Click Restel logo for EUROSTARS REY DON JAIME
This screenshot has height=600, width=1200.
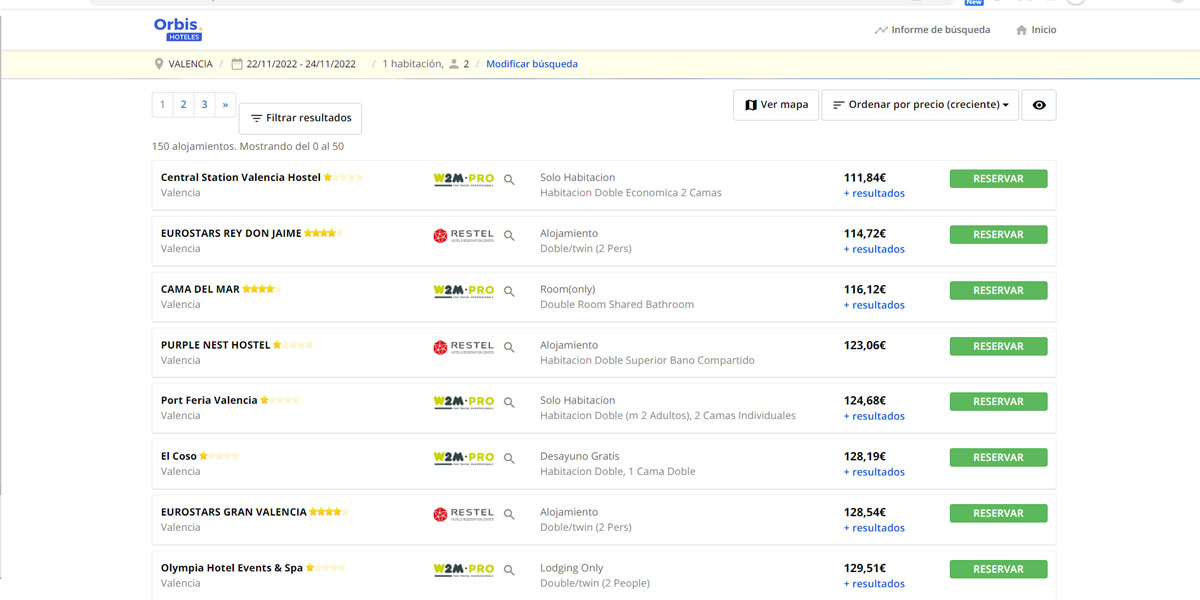464,235
